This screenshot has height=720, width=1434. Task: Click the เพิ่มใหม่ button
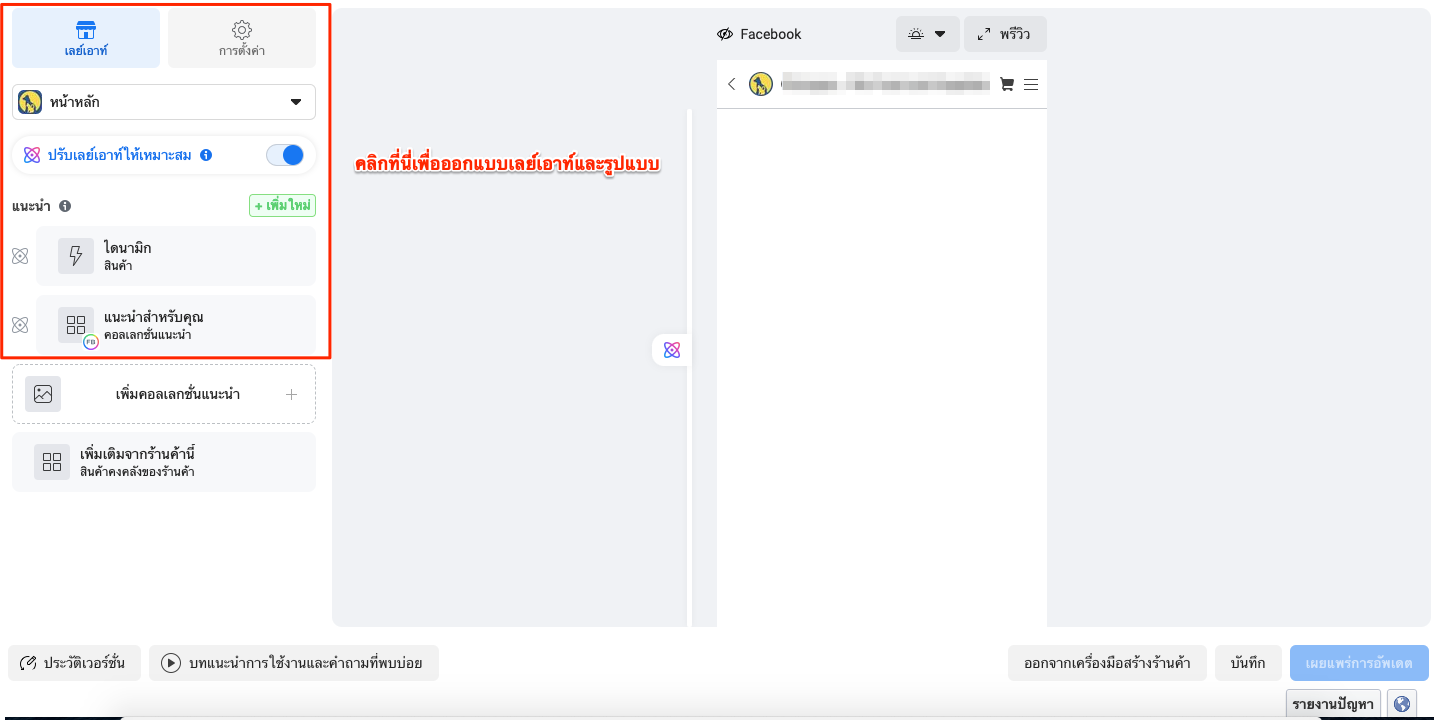pos(283,205)
